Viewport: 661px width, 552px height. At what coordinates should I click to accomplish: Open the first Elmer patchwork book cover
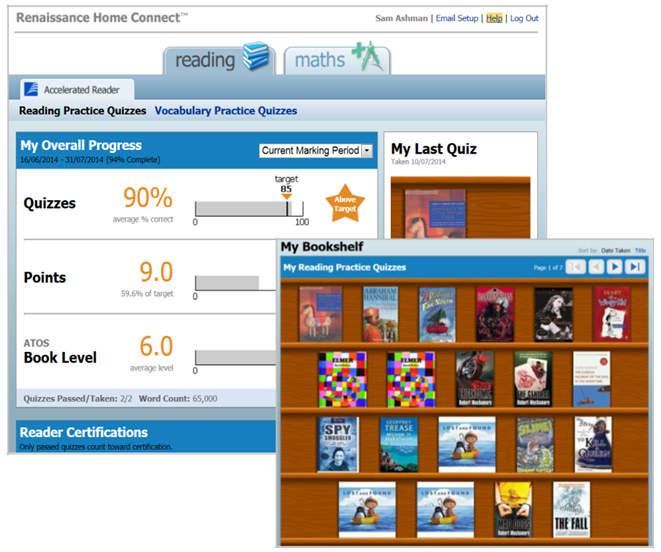(343, 380)
